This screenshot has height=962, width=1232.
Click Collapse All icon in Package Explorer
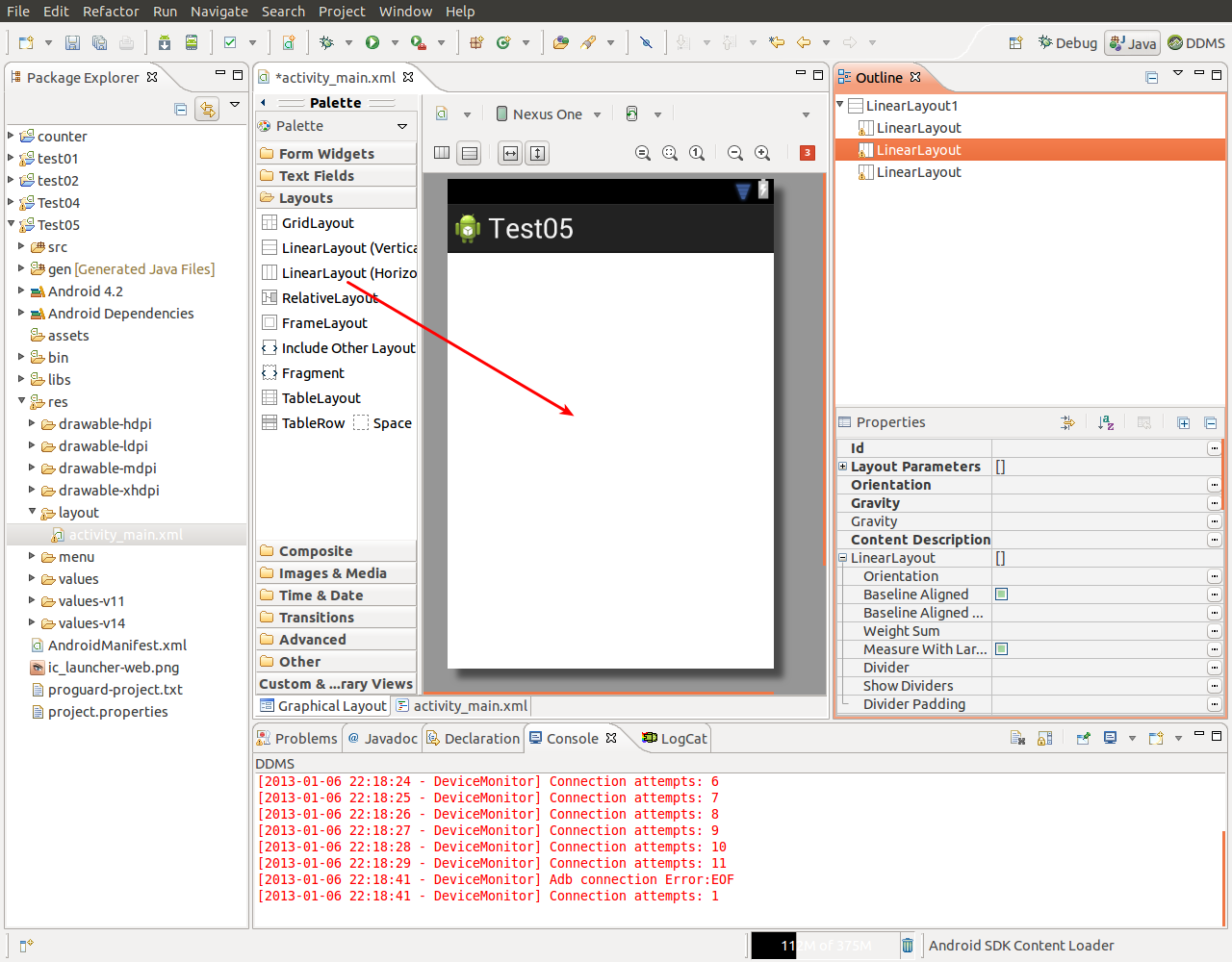(x=180, y=109)
